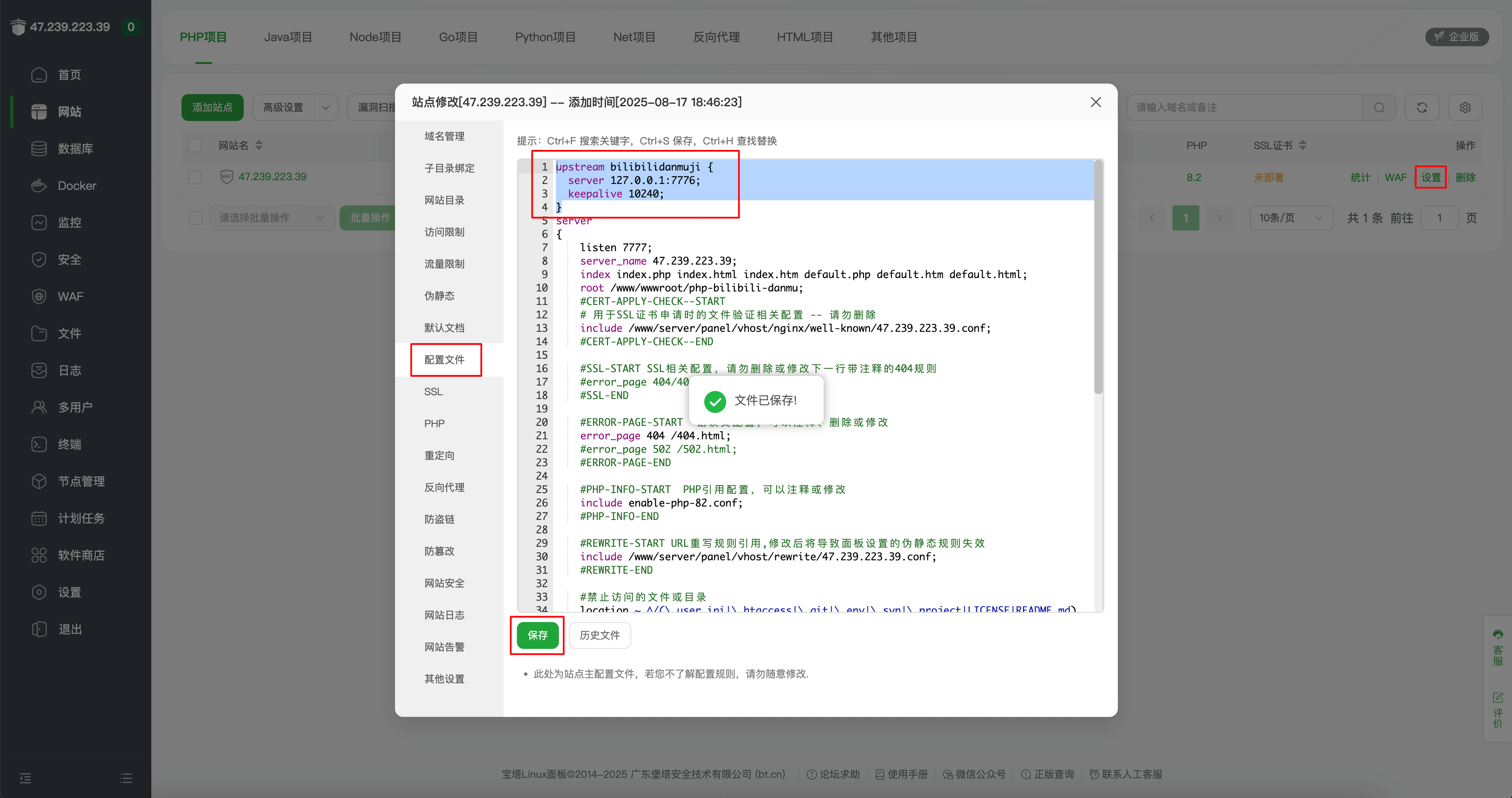Open the 10条/页 page size dropdown
1512x798 pixels.
pyautogui.click(x=1291, y=218)
